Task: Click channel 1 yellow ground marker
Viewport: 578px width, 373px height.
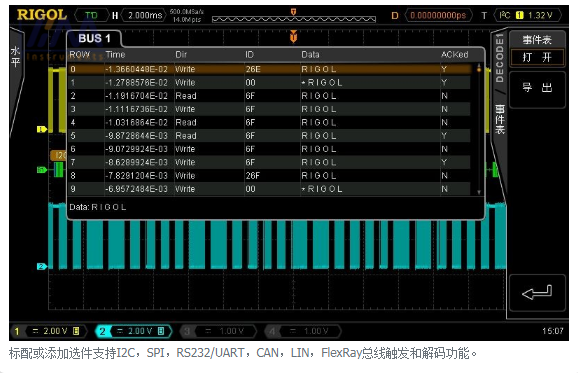Action: [42, 129]
